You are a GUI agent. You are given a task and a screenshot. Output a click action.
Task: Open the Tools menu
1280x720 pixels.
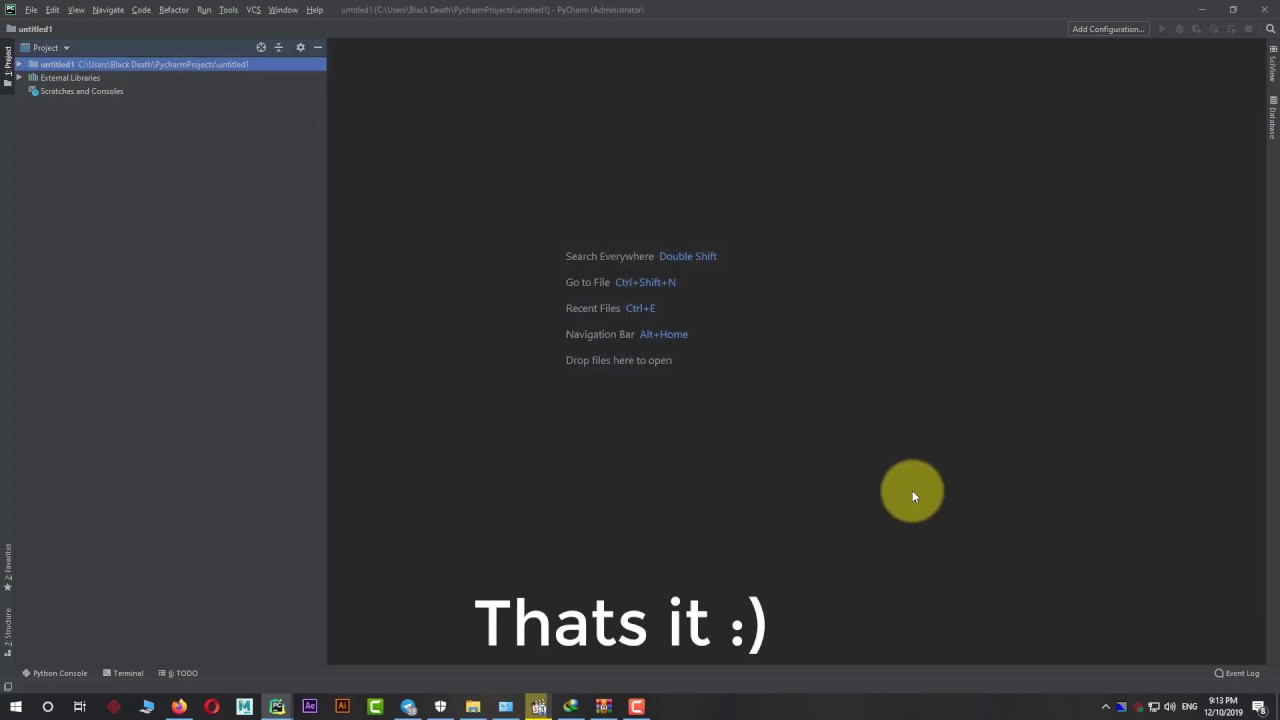[228, 10]
